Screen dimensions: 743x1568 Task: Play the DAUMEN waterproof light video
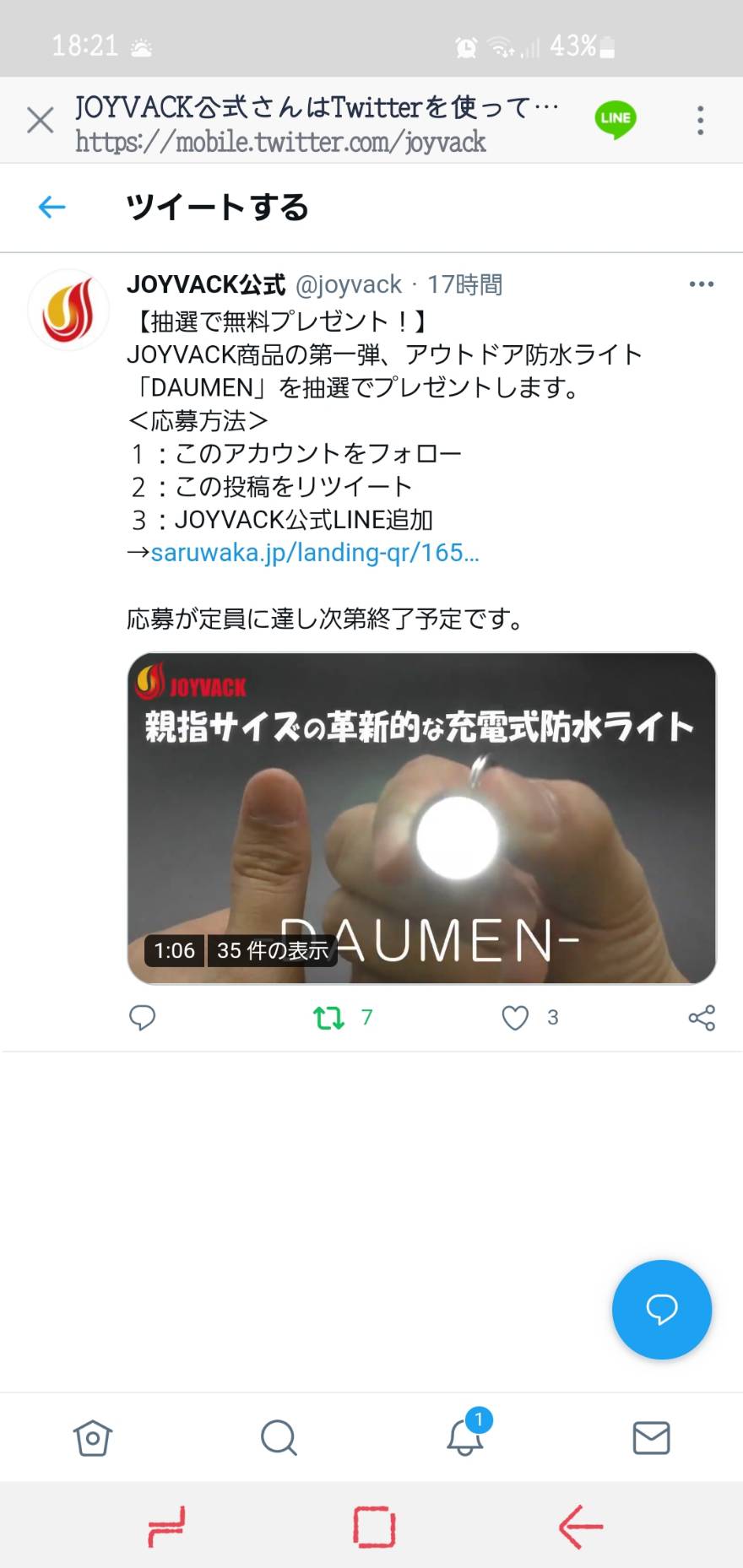tap(421, 818)
